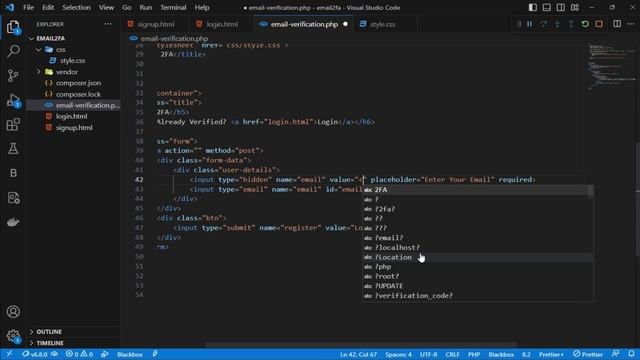The image size is (640, 360).
Task: Open Explorer Views and More Actions ellipsis
Action: (108, 24)
